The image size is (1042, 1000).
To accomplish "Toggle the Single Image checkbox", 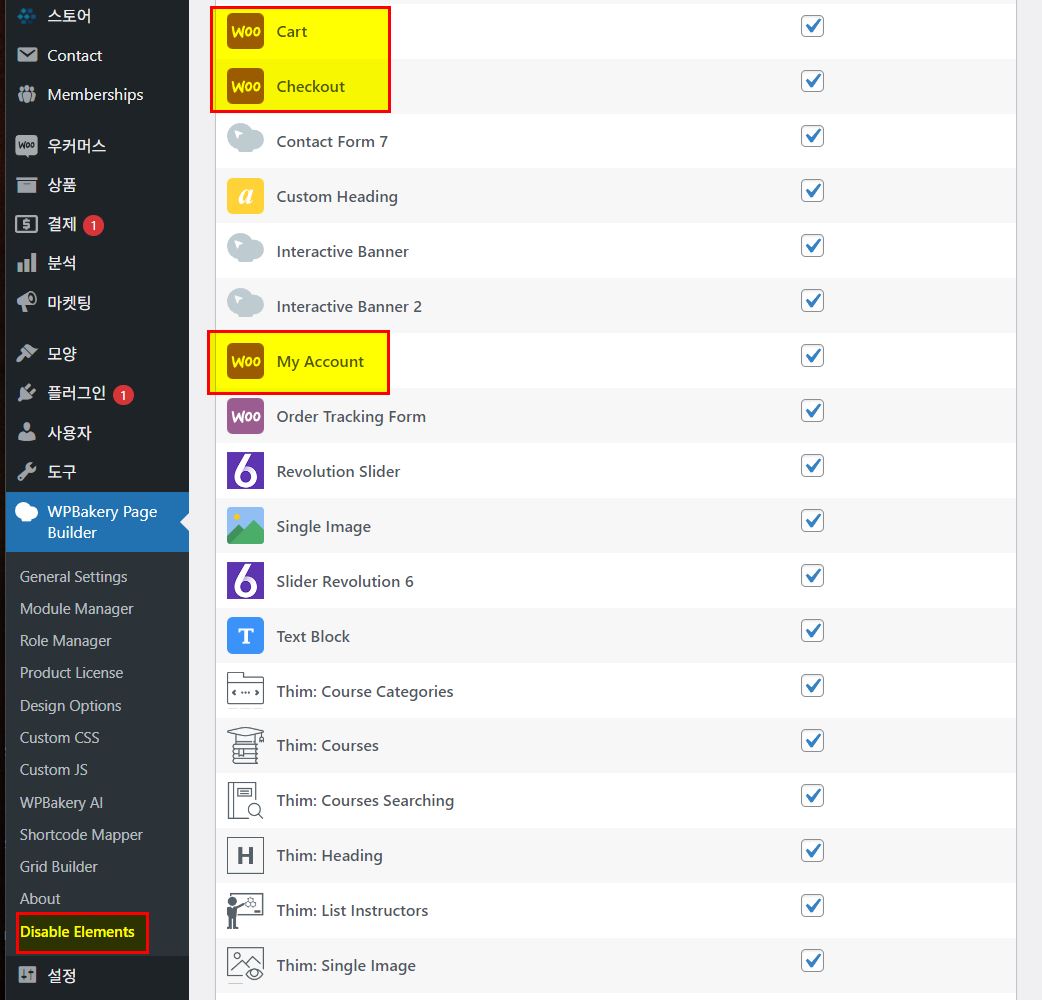I will click(x=812, y=520).
